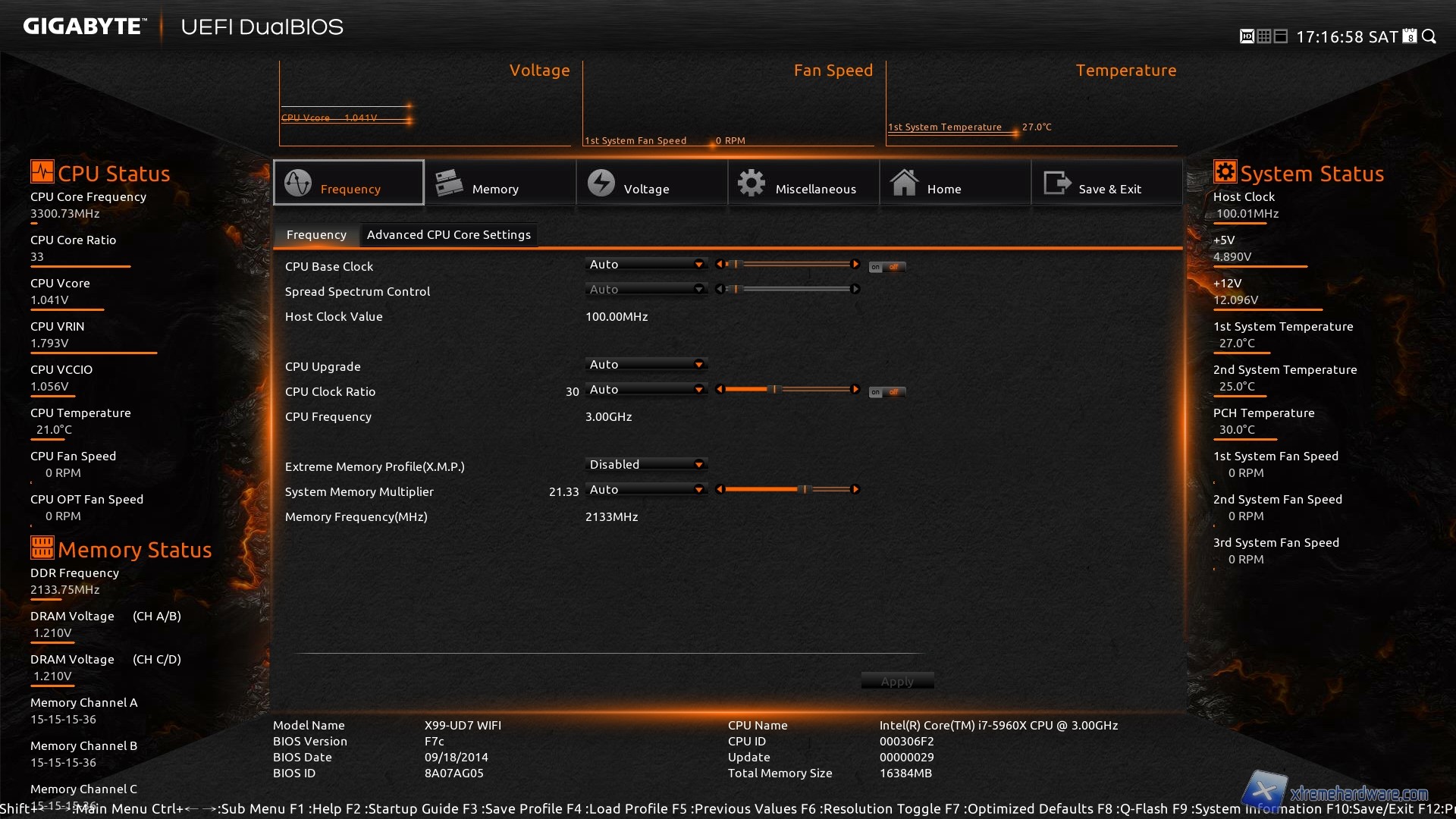The width and height of the screenshot is (1456, 819).
Task: Open the calendar date icon
Action: 1410,36
